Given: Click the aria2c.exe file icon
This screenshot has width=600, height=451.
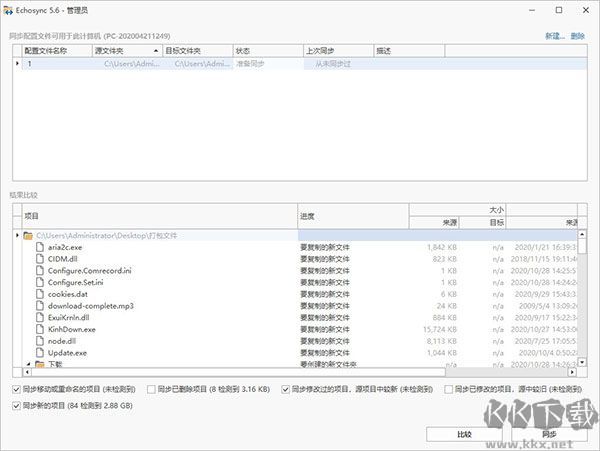Looking at the screenshot, I should tap(40, 247).
